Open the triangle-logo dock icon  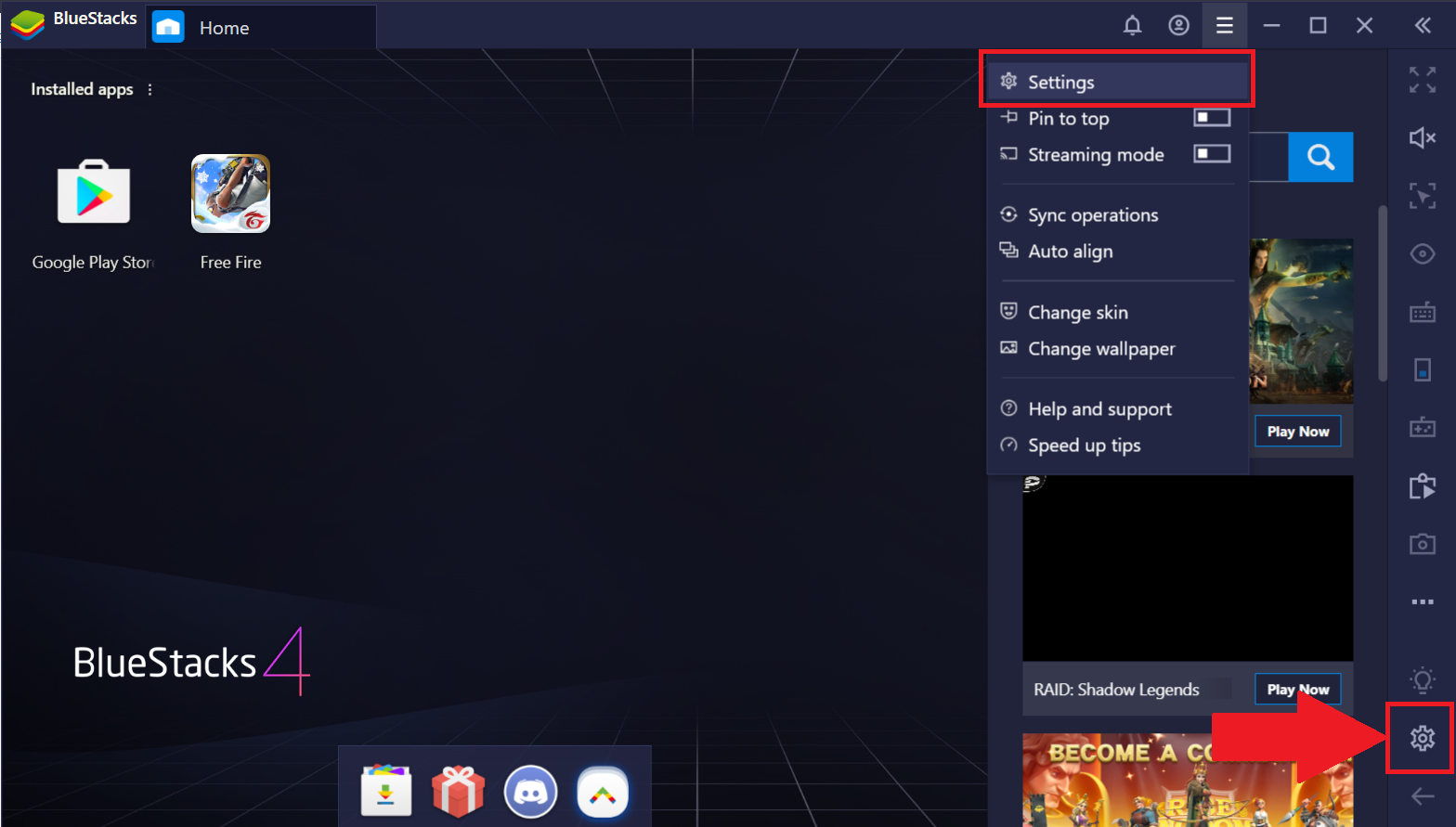(x=603, y=792)
